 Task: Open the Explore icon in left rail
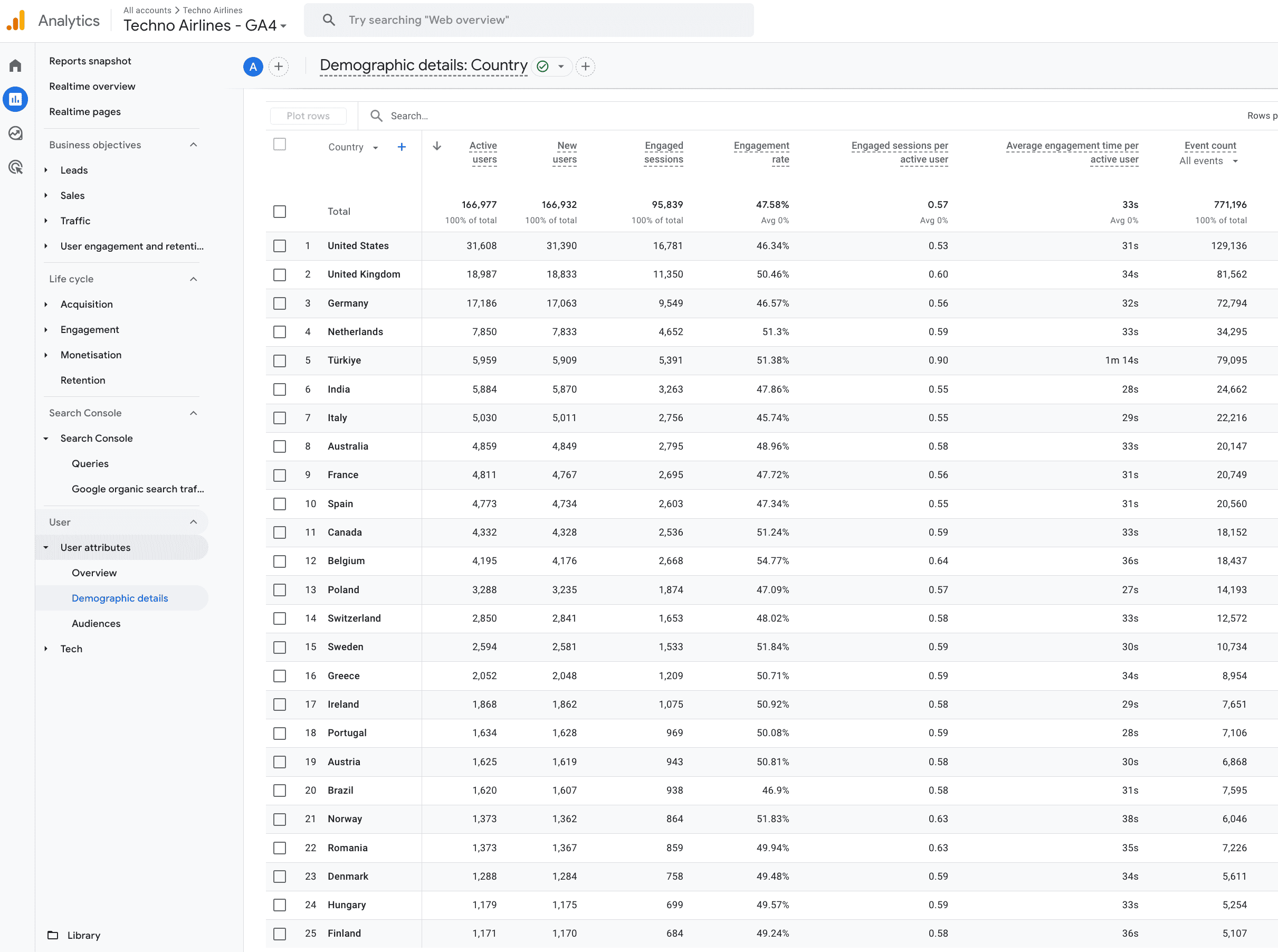coord(15,134)
